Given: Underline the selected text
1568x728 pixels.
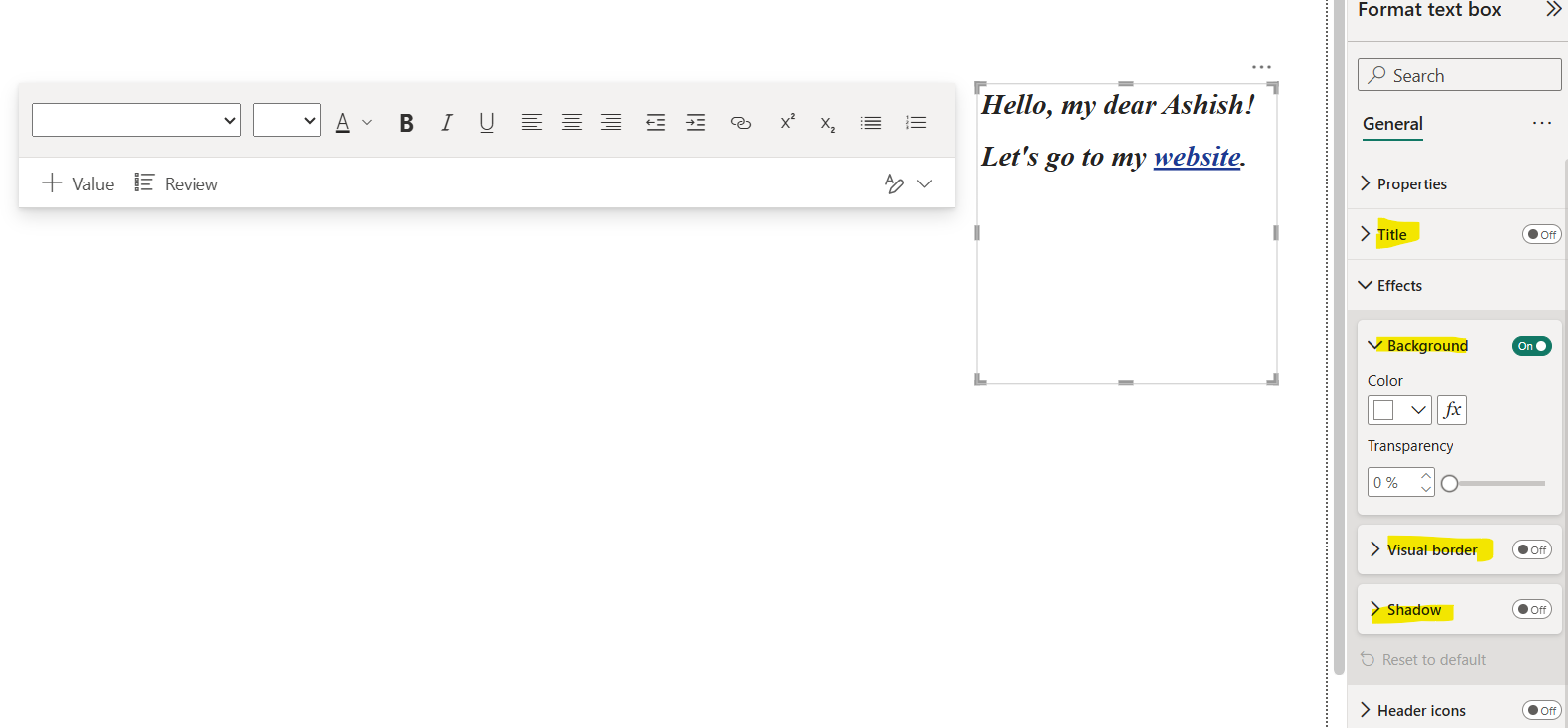Looking at the screenshot, I should click(x=487, y=123).
